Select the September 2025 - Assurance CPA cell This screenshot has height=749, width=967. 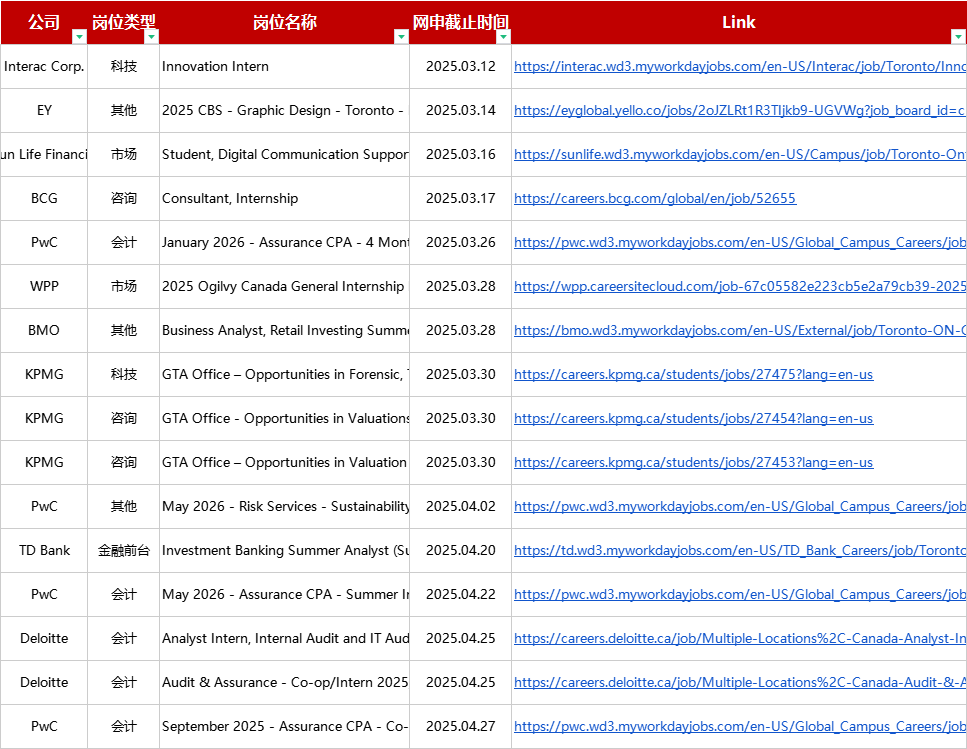click(284, 726)
